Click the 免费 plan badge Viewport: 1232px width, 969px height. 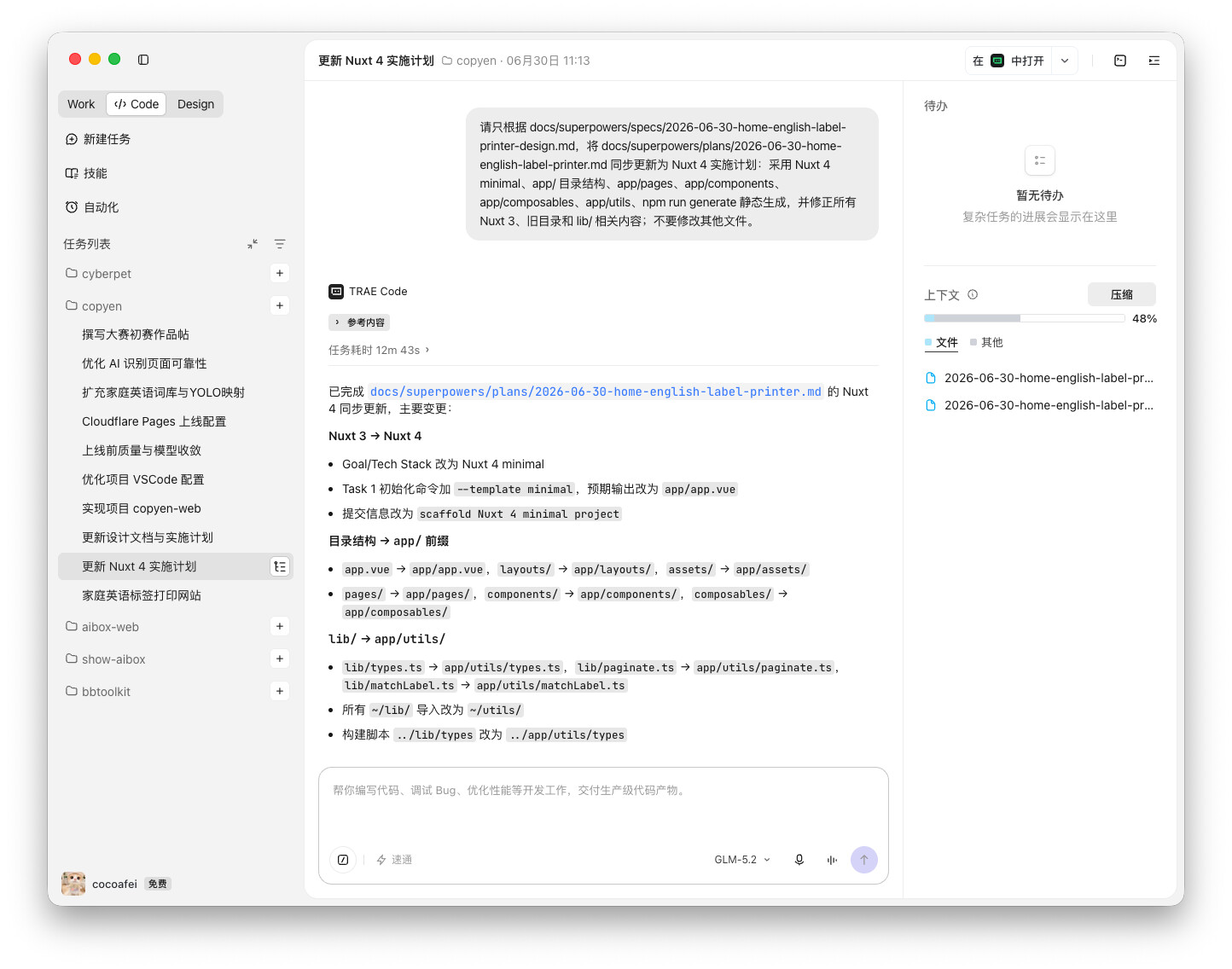(x=158, y=884)
